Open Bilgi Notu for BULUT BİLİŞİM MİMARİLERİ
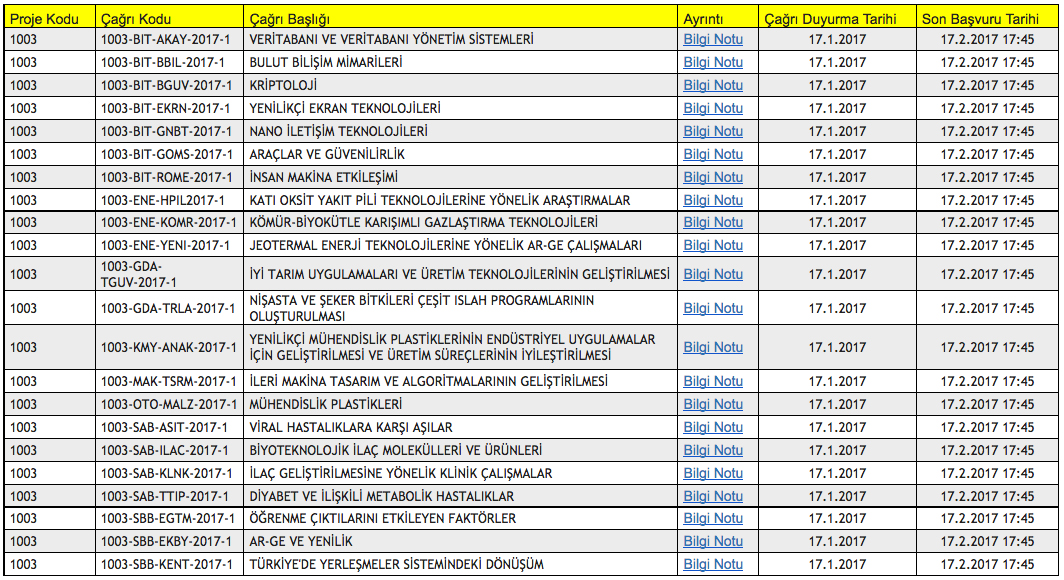 tap(713, 62)
